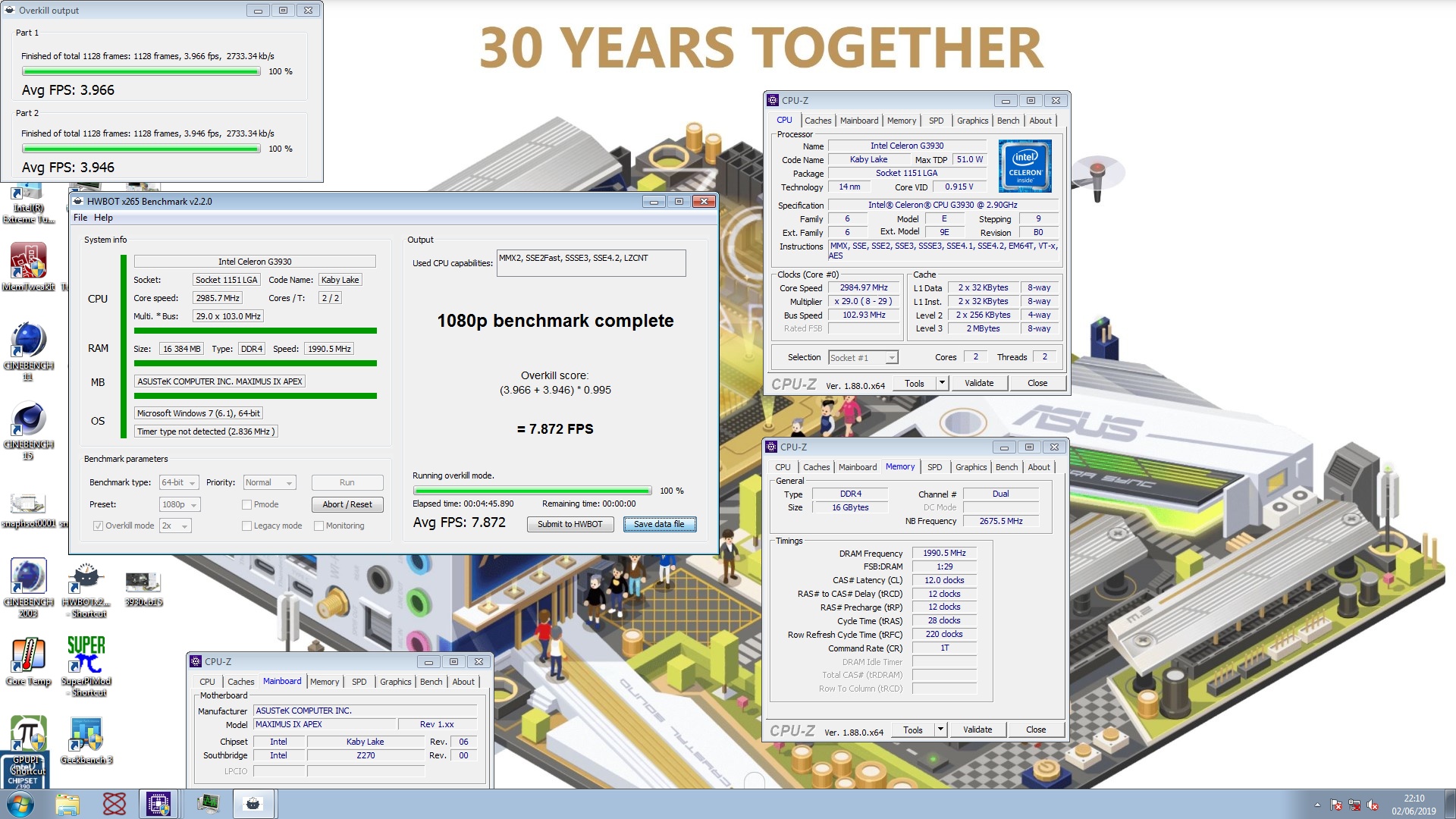Click the network tray icon
The height and width of the screenshot is (819, 1456).
pyautogui.click(x=1354, y=805)
